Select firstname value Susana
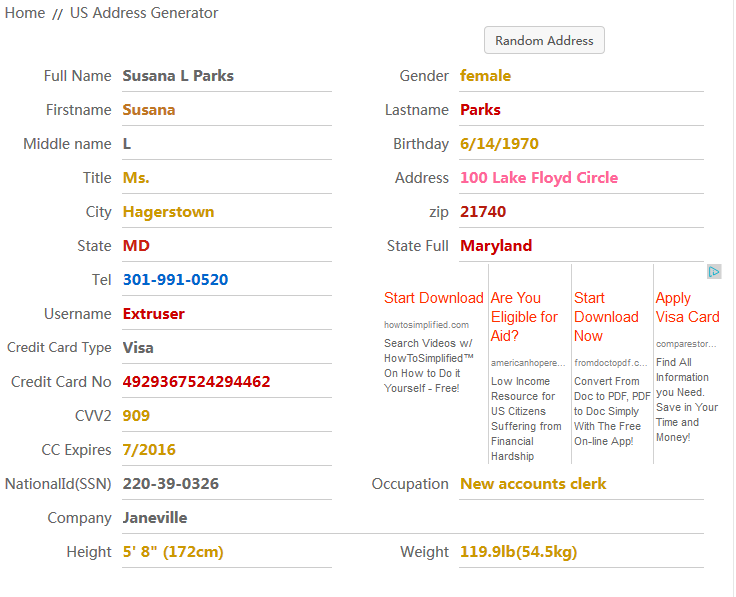This screenshot has width=736, height=597. pos(149,110)
